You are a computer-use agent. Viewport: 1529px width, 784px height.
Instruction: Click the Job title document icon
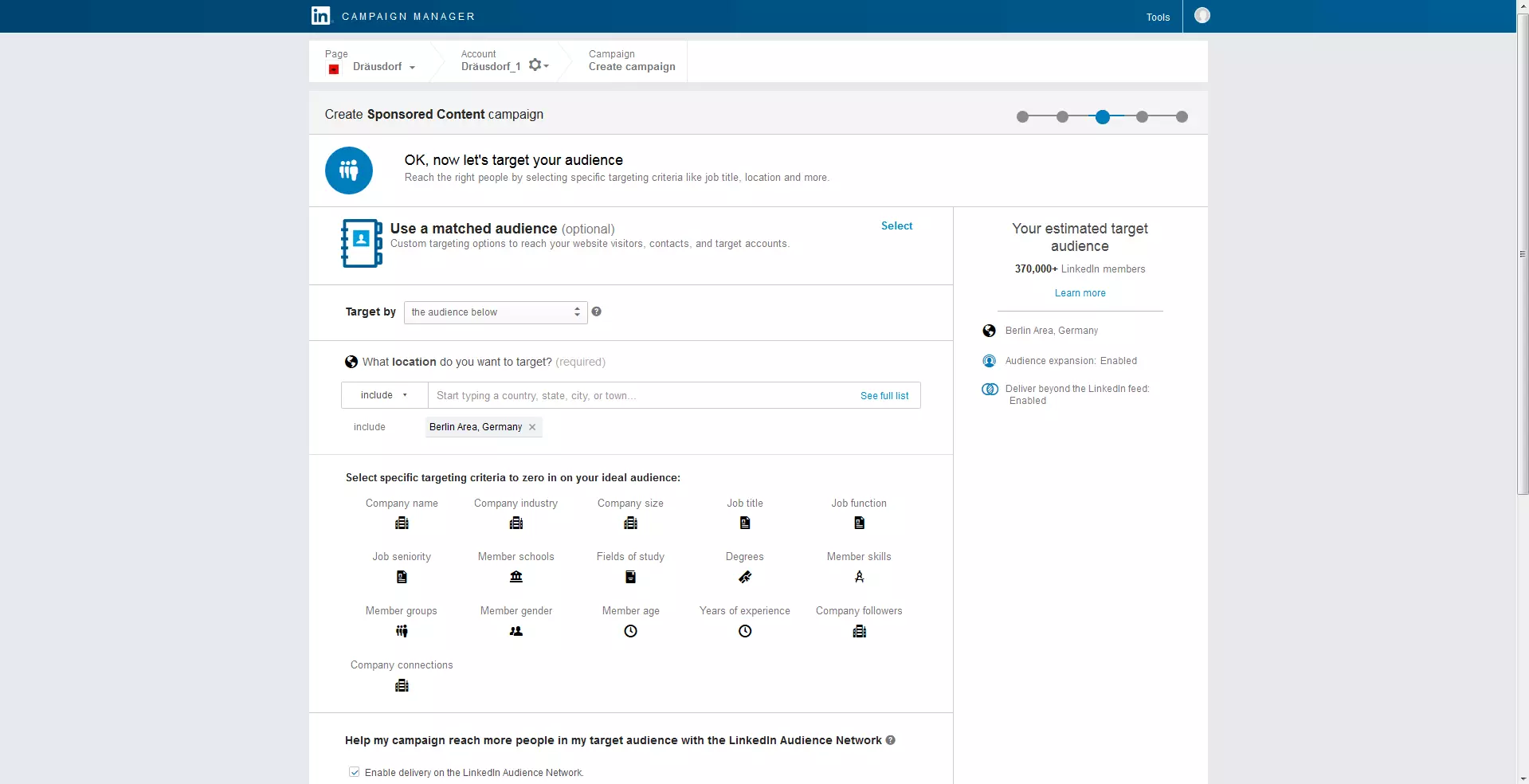point(745,523)
